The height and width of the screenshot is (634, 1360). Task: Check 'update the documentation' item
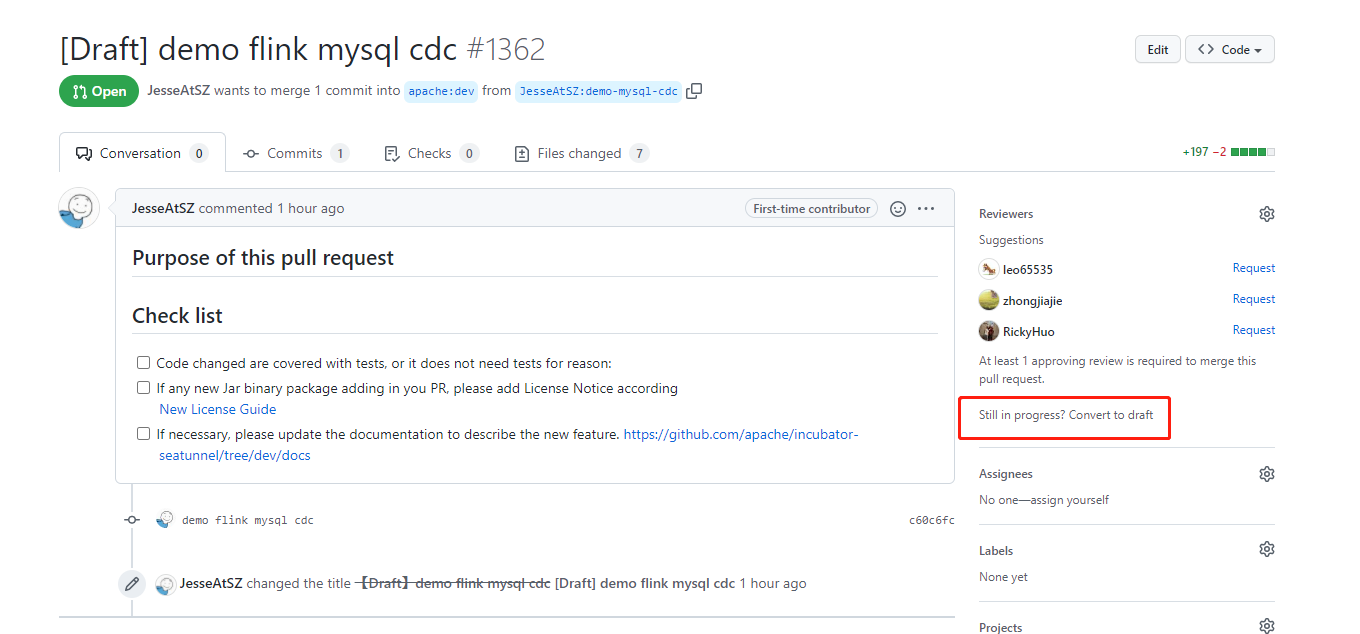tap(144, 434)
